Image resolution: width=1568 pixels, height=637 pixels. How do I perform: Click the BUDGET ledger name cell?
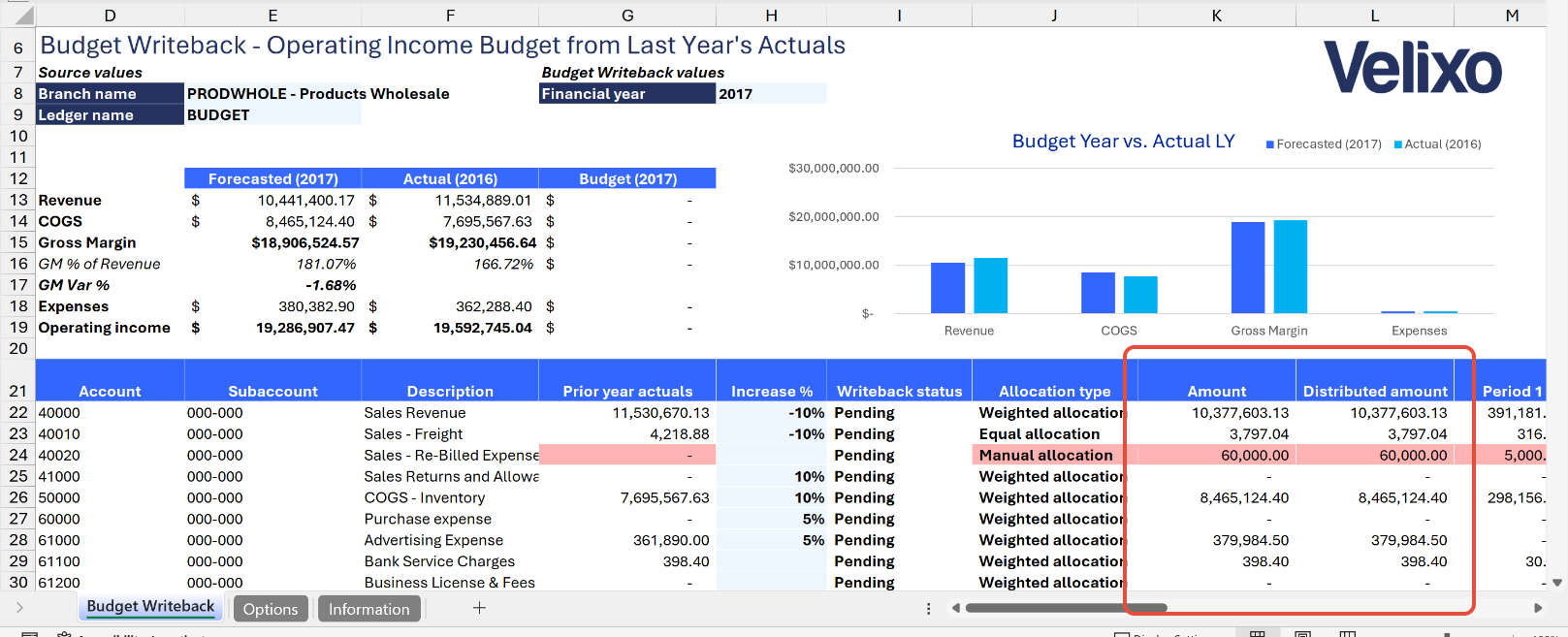click(272, 114)
